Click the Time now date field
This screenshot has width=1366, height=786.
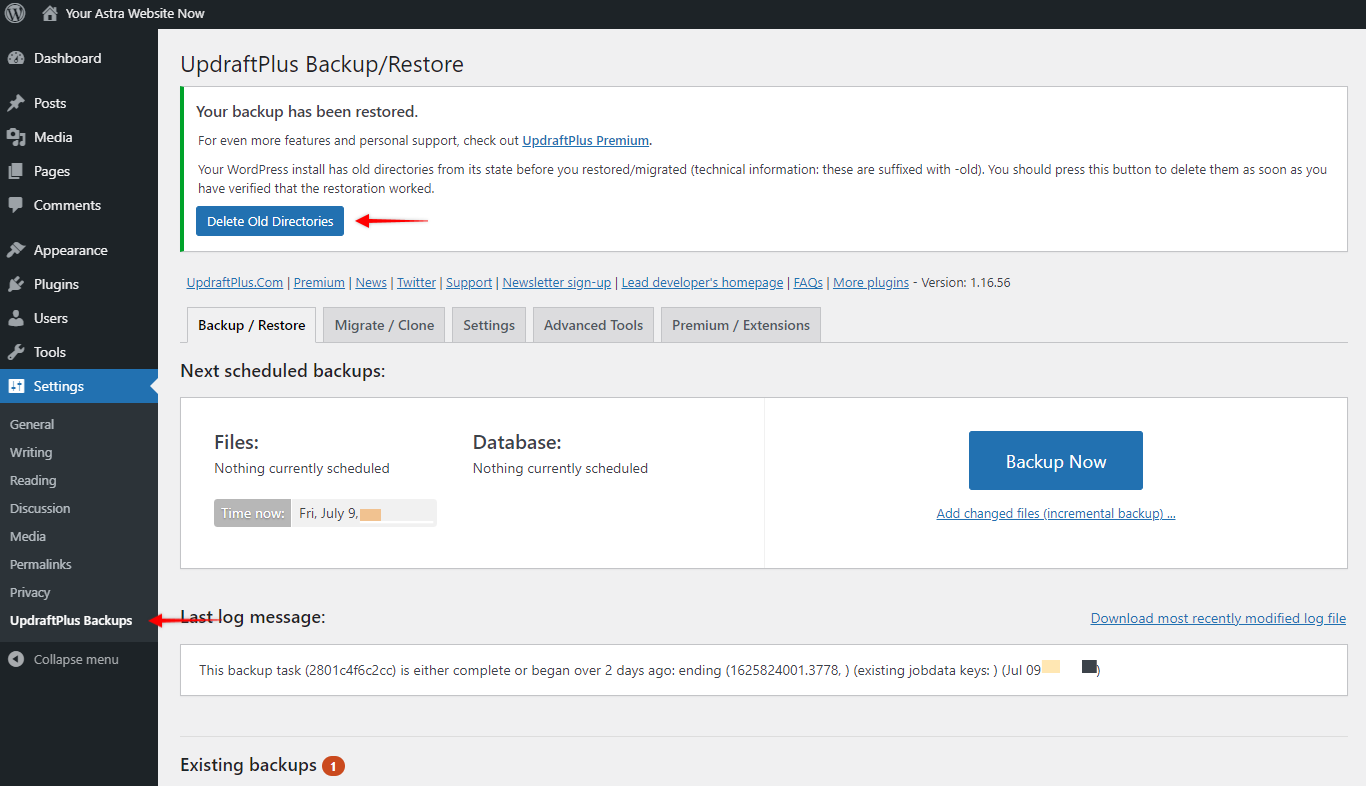[x=364, y=513]
